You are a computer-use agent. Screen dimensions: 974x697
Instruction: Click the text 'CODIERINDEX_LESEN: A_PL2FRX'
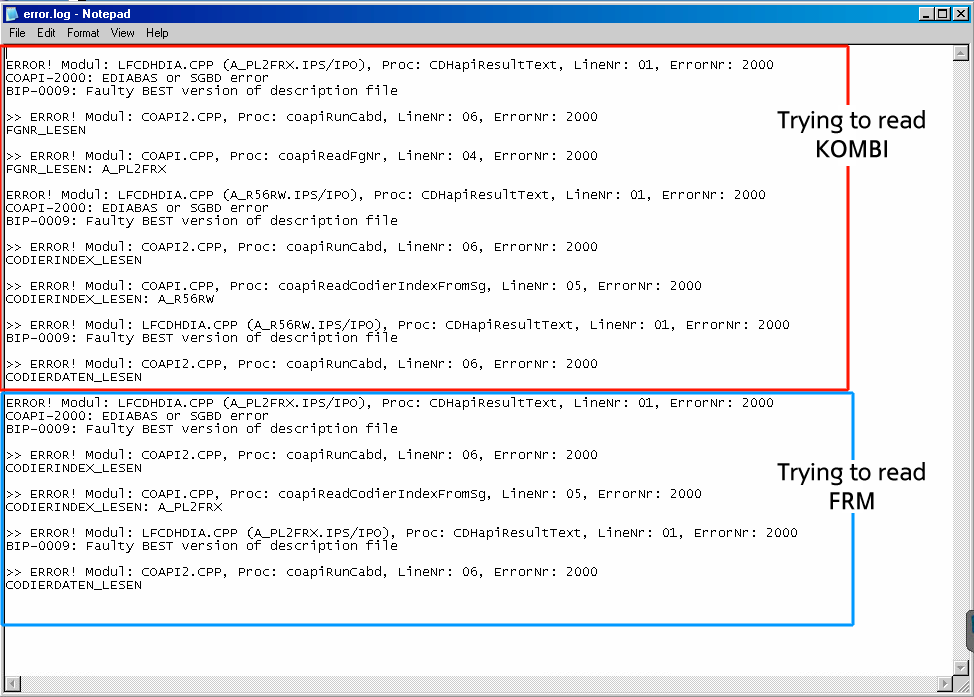(x=114, y=507)
